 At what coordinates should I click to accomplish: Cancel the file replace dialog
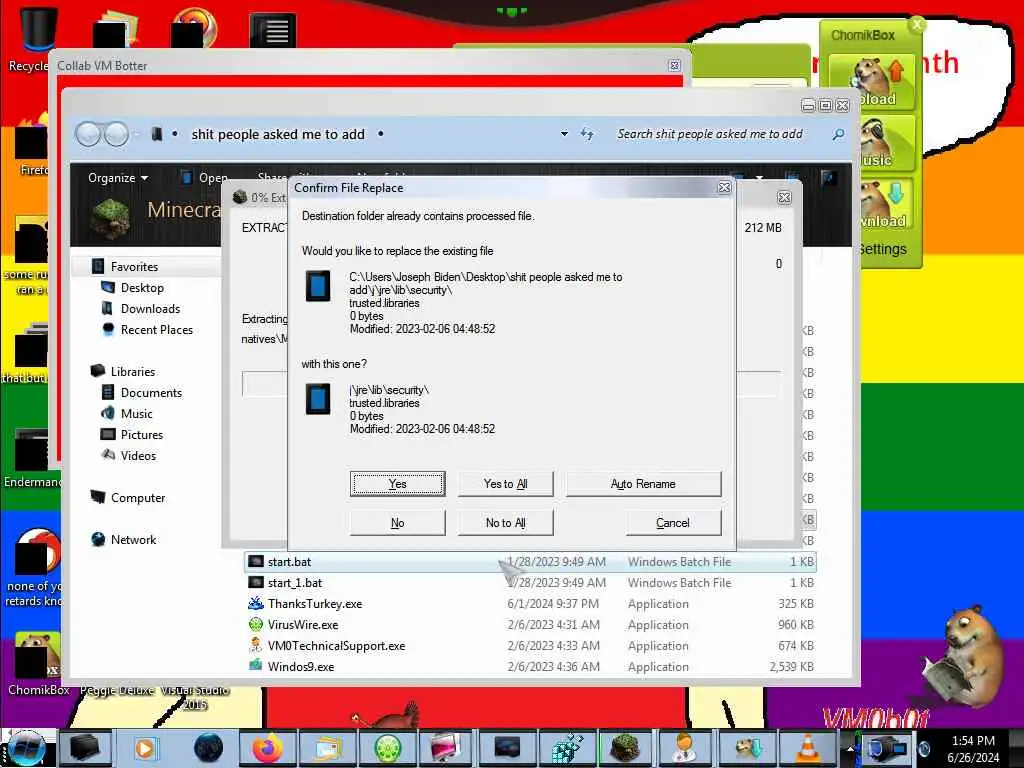pyautogui.click(x=673, y=522)
